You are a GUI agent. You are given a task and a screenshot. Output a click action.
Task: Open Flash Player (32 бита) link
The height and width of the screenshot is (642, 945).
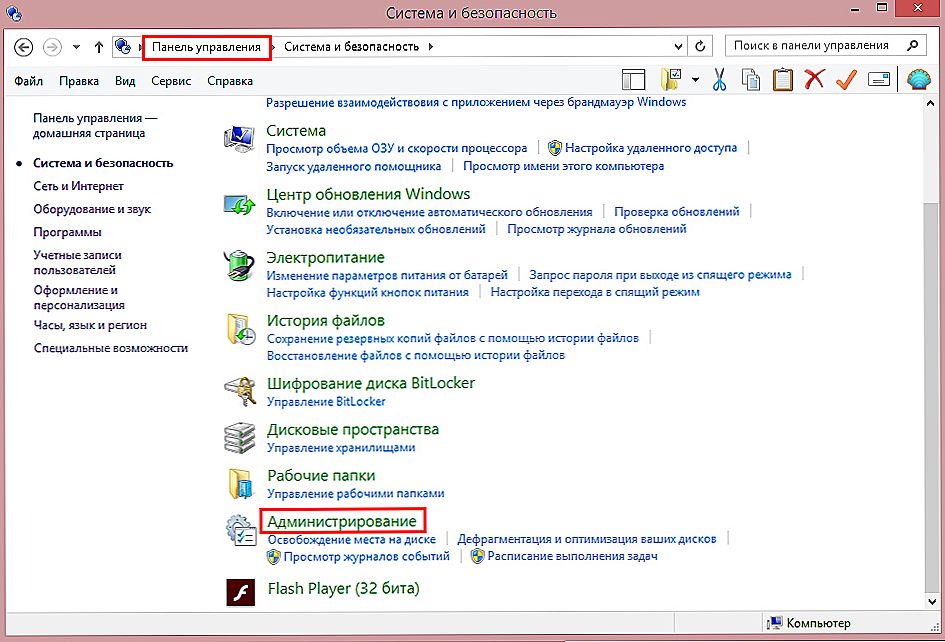pyautogui.click(x=344, y=588)
